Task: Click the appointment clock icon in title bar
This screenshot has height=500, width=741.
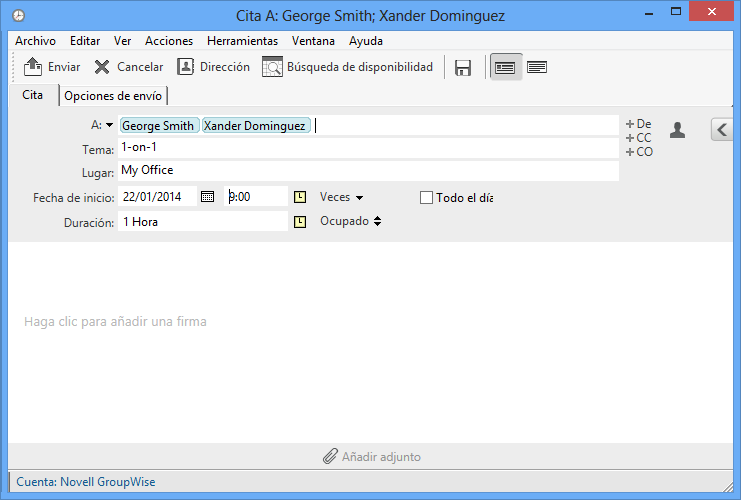Action: pos(18,16)
